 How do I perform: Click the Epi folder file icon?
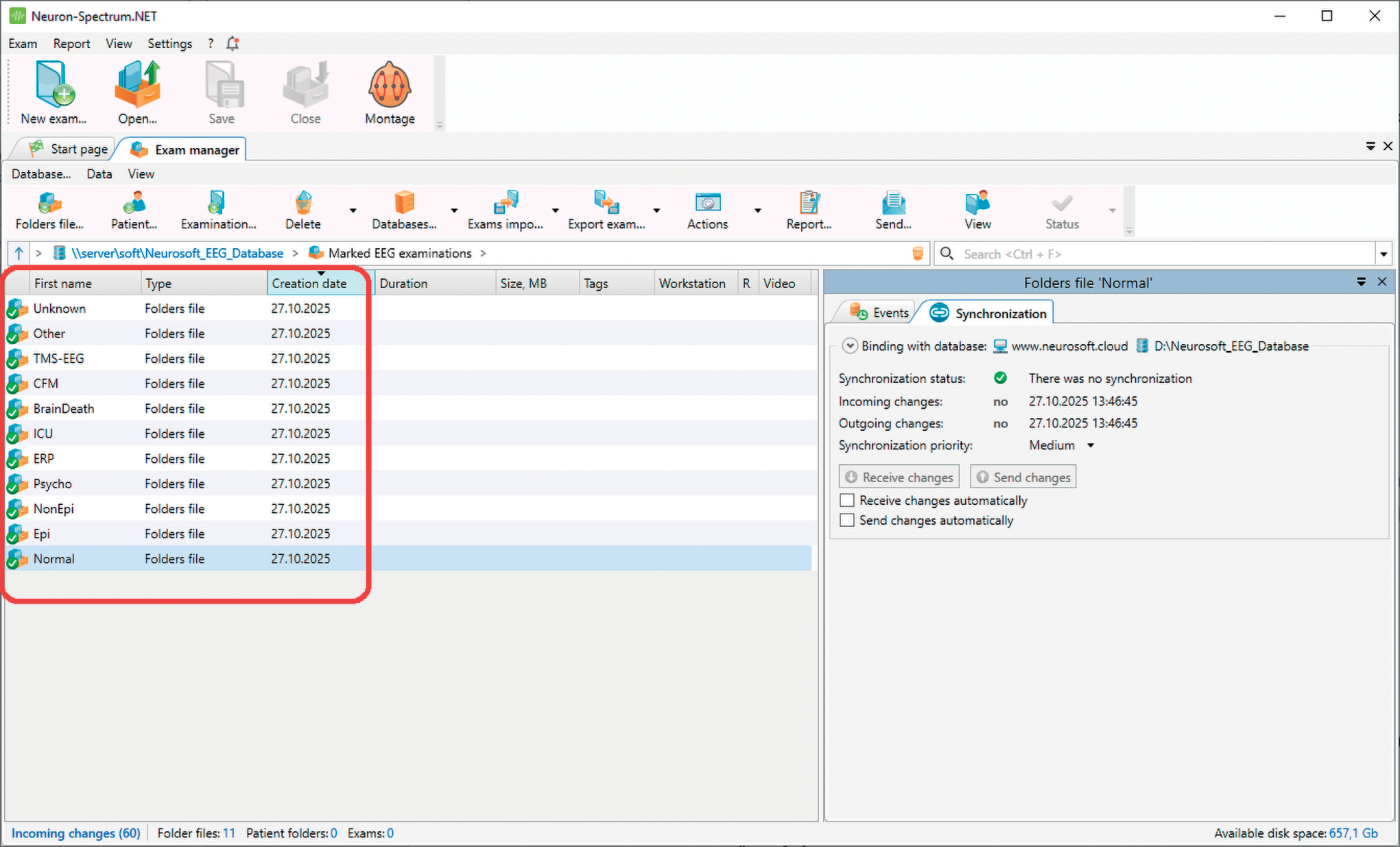coord(16,535)
